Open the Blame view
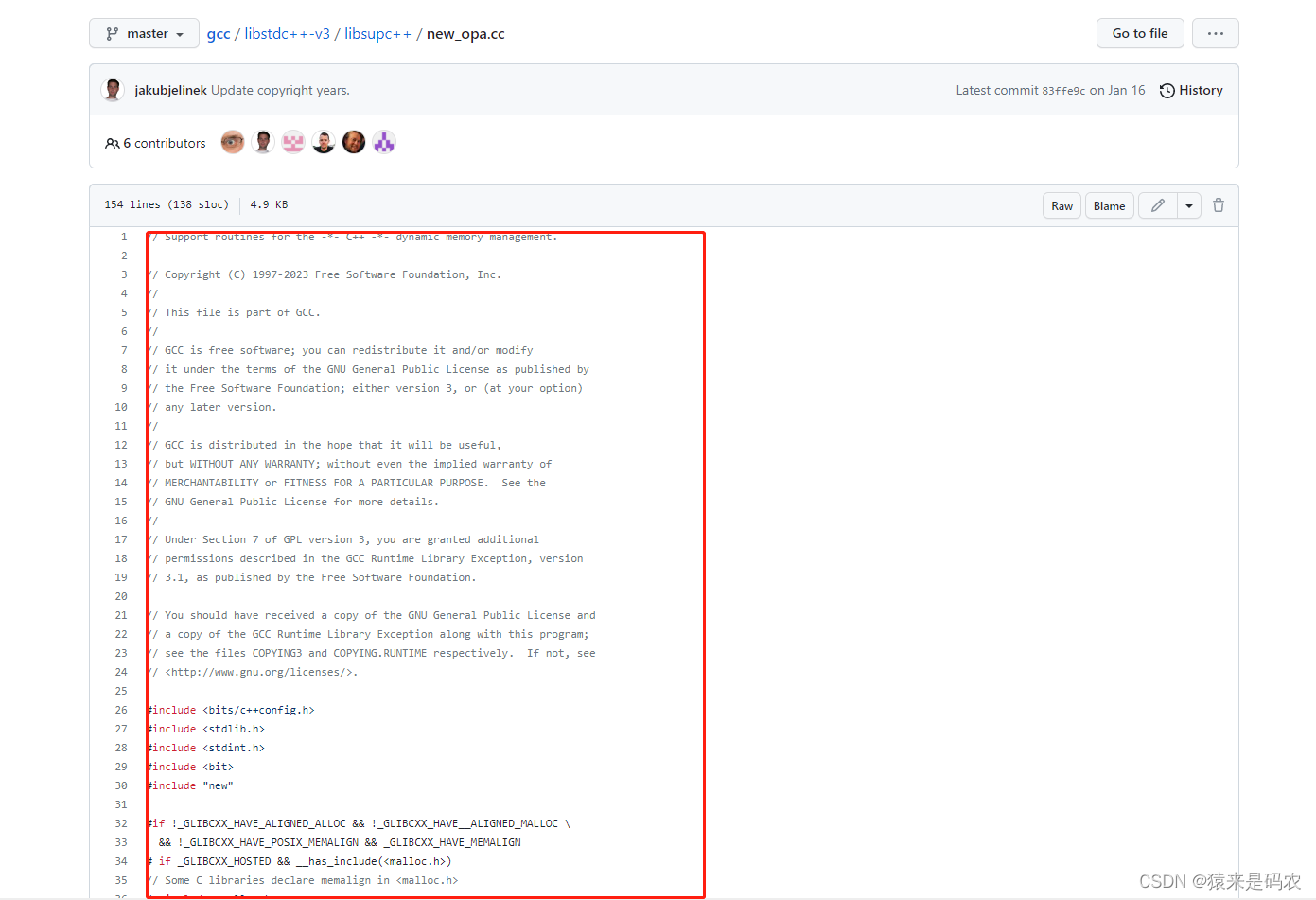This screenshot has width=1316, height=900. click(1109, 205)
